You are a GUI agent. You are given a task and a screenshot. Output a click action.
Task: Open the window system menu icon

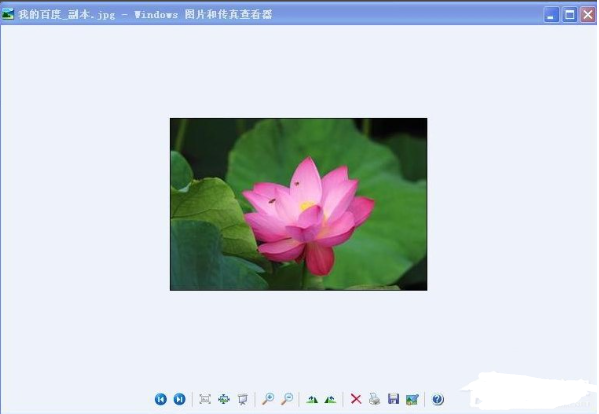tap(8, 14)
